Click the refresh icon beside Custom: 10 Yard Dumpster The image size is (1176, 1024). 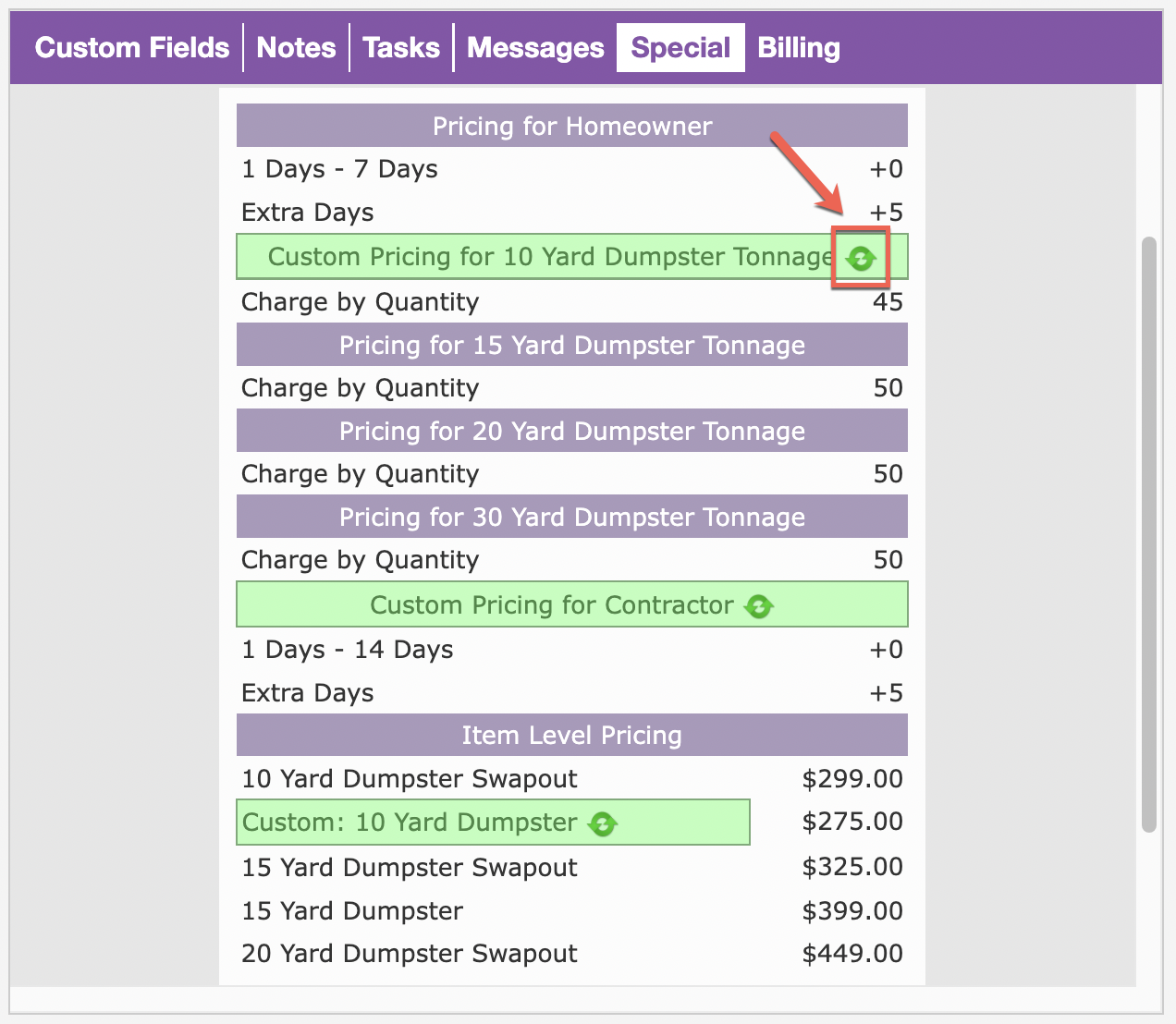pyautogui.click(x=603, y=823)
